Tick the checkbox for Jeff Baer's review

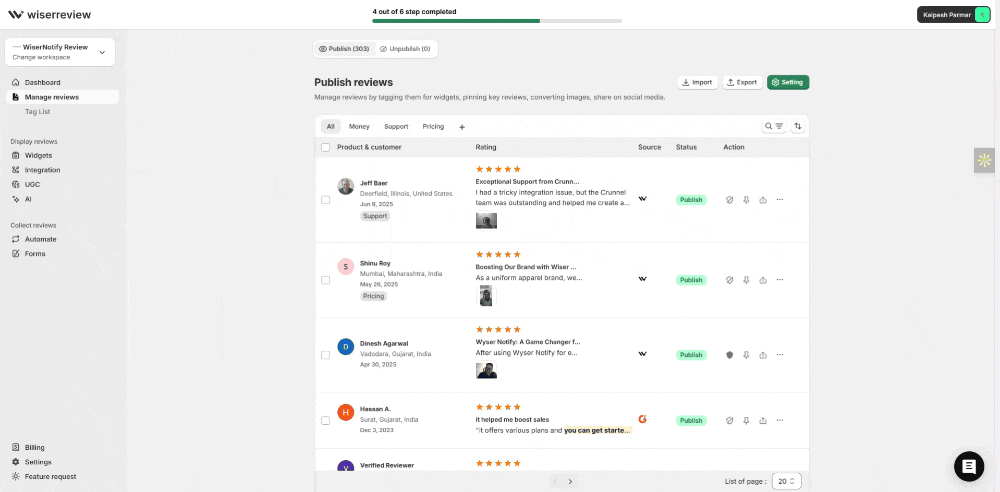pos(326,200)
